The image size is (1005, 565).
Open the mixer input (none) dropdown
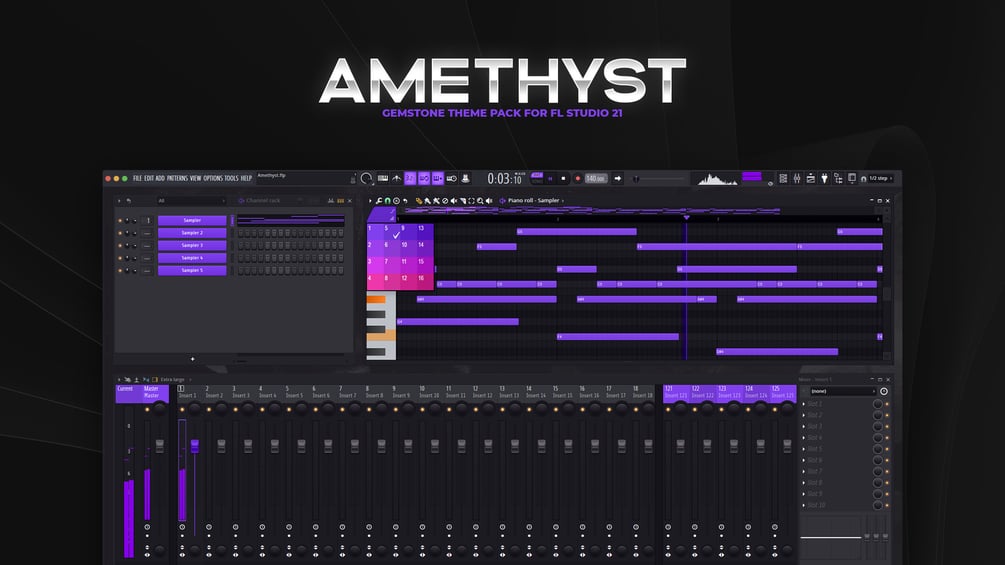pos(843,391)
